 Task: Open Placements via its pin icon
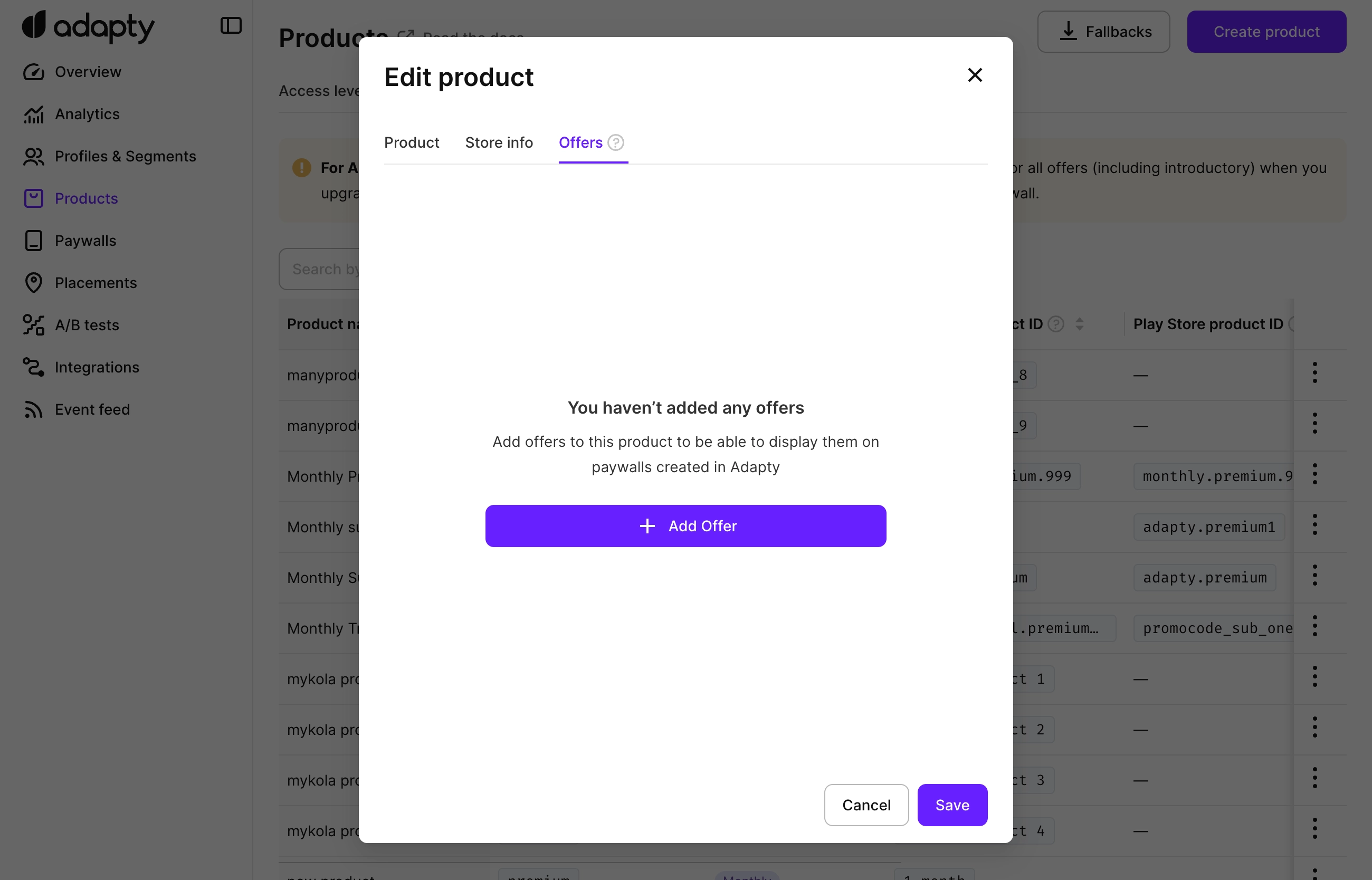click(x=34, y=283)
